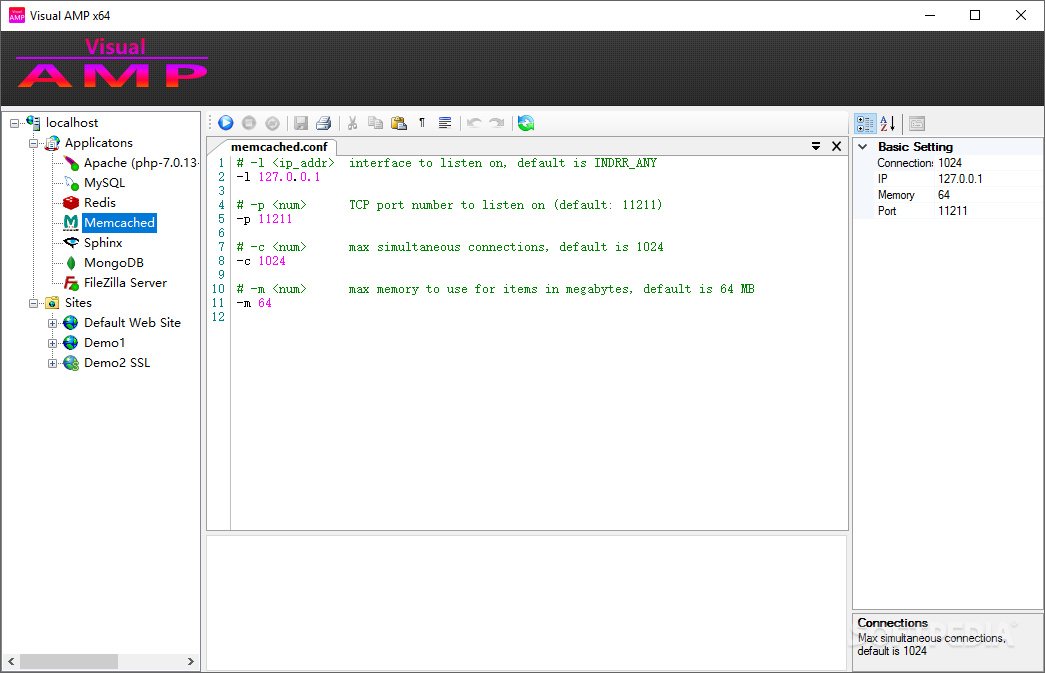Screen dimensions: 1045x673
Task: Click the tree scrollbar right arrow
Action: [191, 661]
